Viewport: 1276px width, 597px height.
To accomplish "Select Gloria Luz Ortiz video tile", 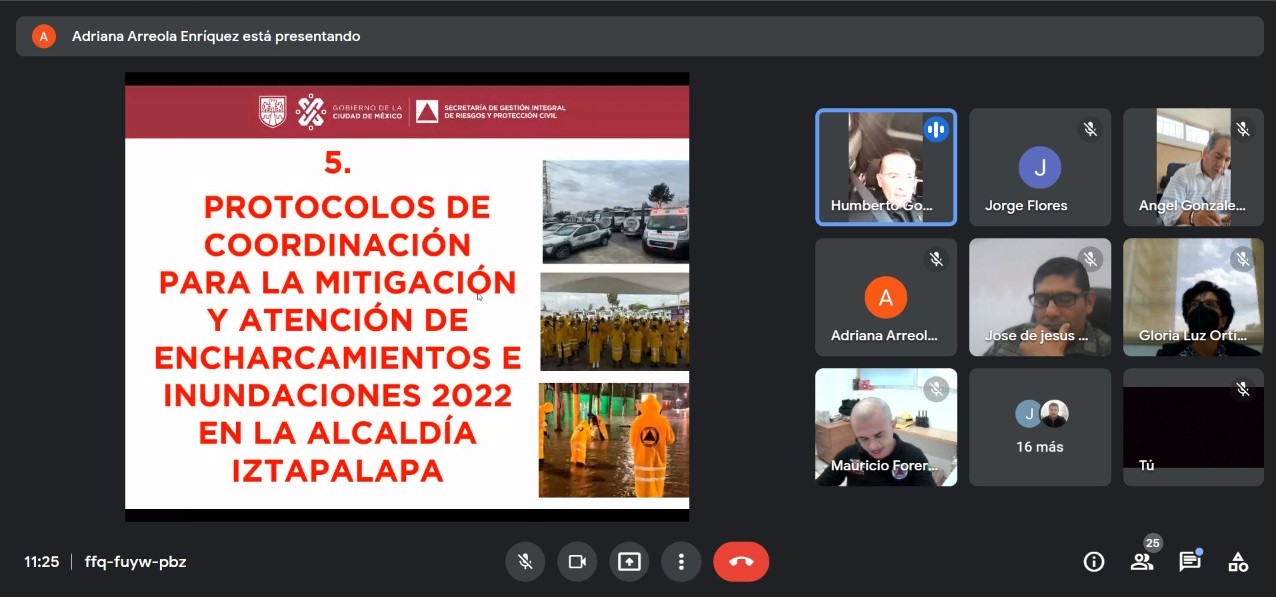I will pos(1193,297).
